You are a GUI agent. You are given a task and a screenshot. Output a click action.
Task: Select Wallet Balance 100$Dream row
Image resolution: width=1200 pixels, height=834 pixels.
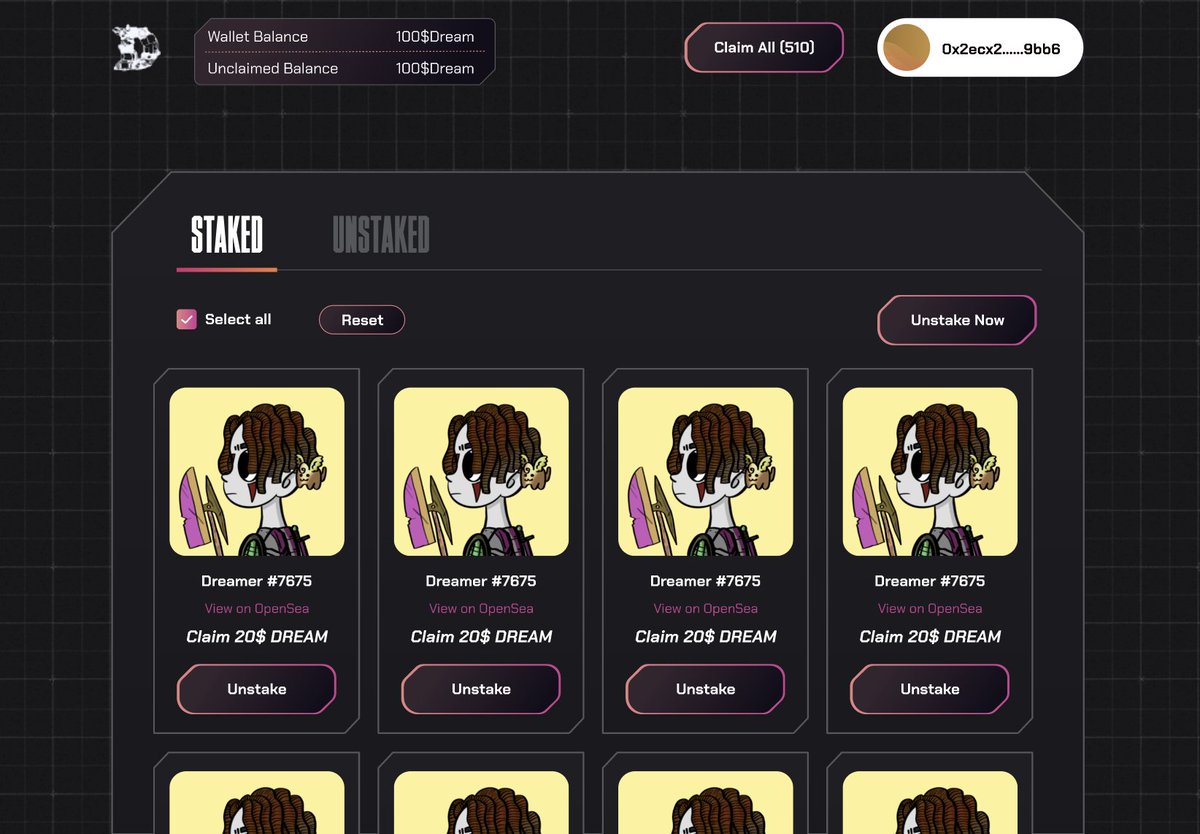pos(340,36)
